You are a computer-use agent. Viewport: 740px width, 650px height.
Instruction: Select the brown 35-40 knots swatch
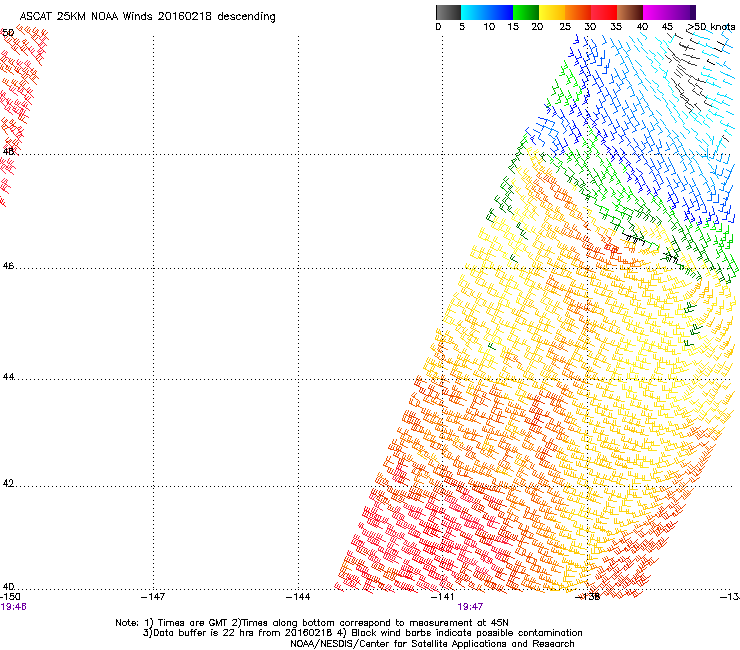[x=630, y=12]
